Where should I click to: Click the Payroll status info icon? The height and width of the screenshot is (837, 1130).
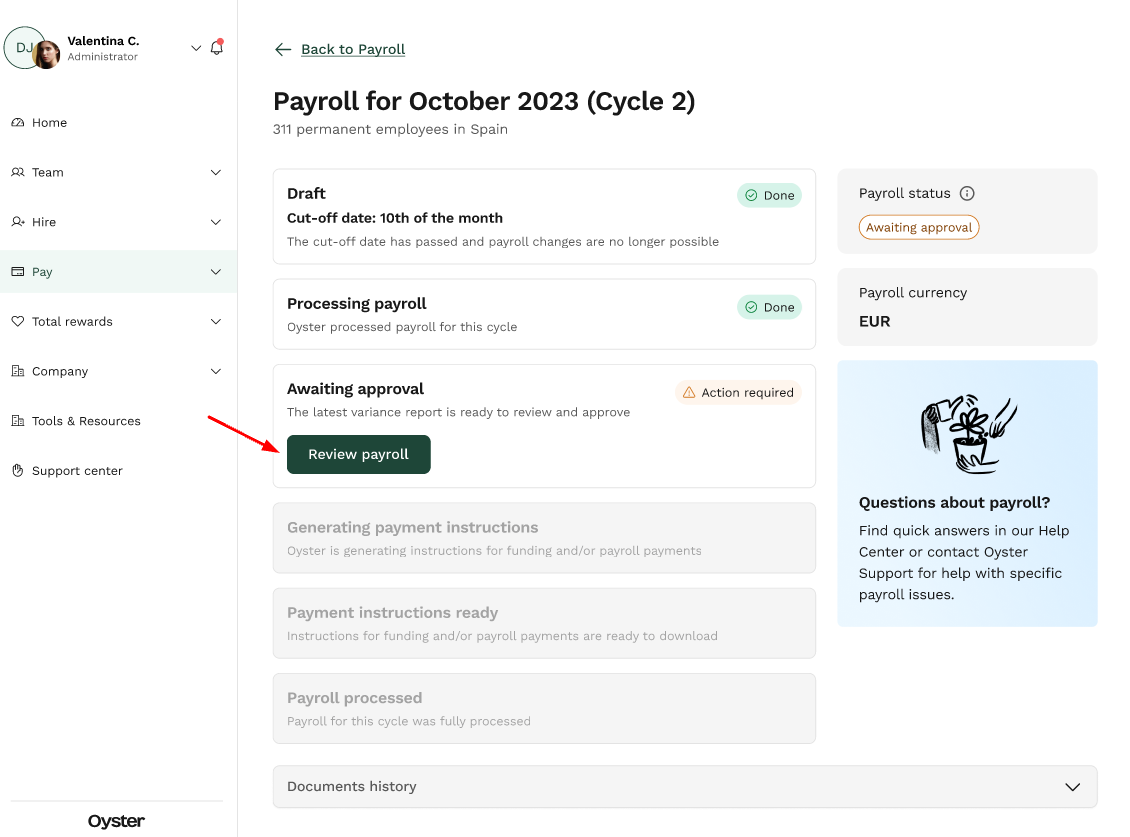click(967, 193)
